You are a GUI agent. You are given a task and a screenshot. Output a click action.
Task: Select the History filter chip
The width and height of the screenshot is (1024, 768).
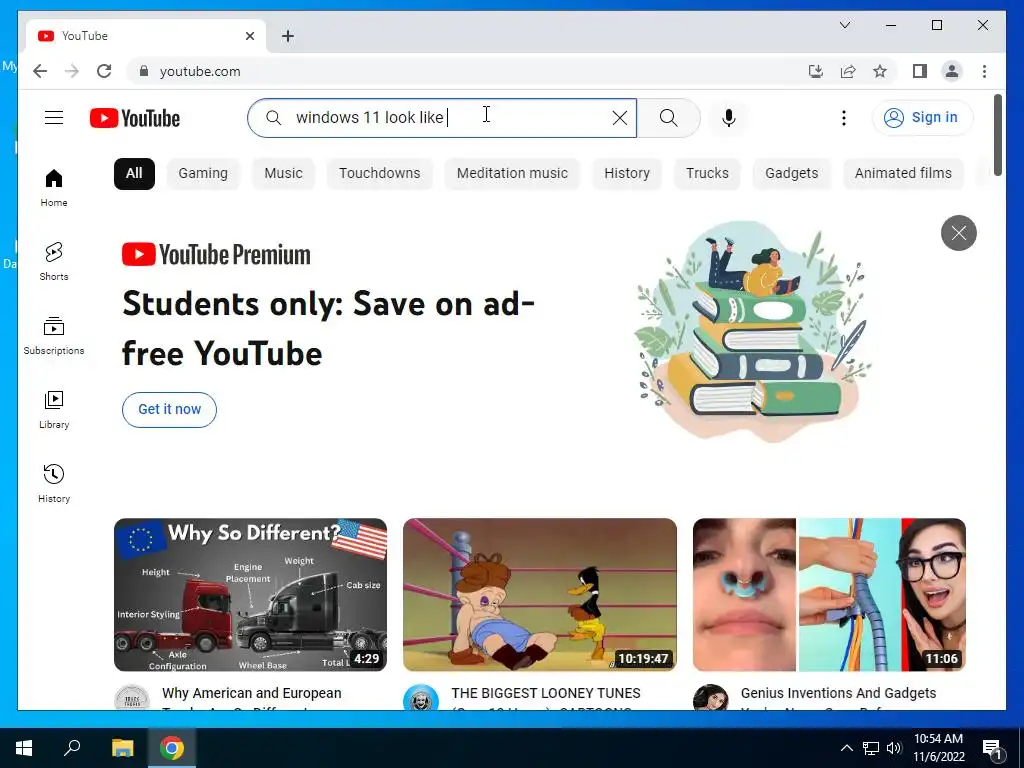[x=627, y=174]
